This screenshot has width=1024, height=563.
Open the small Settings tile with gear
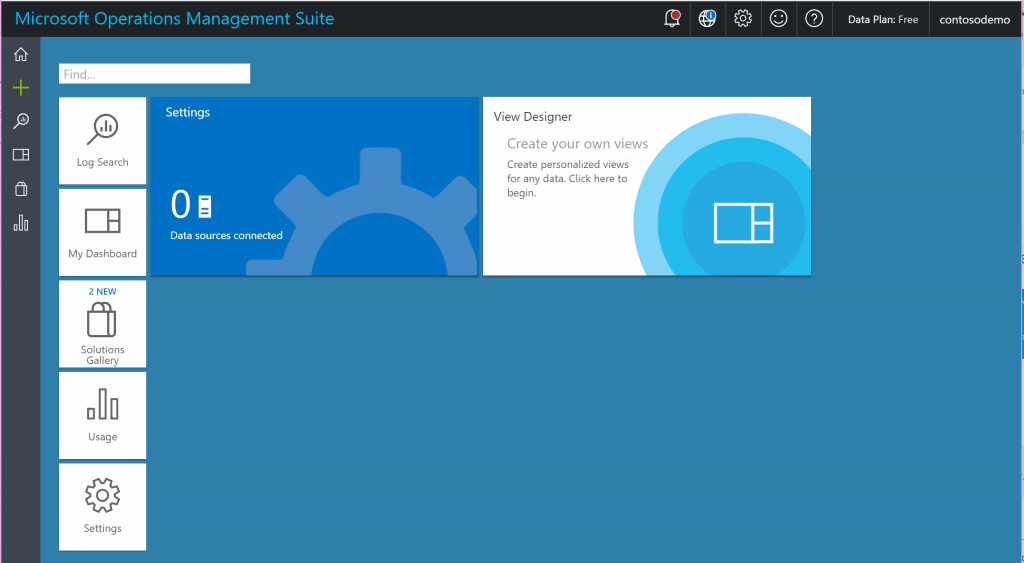[103, 507]
